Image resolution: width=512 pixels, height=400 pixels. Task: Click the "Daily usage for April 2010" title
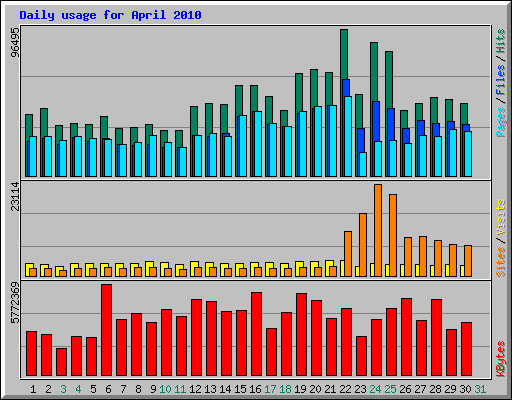110,15
